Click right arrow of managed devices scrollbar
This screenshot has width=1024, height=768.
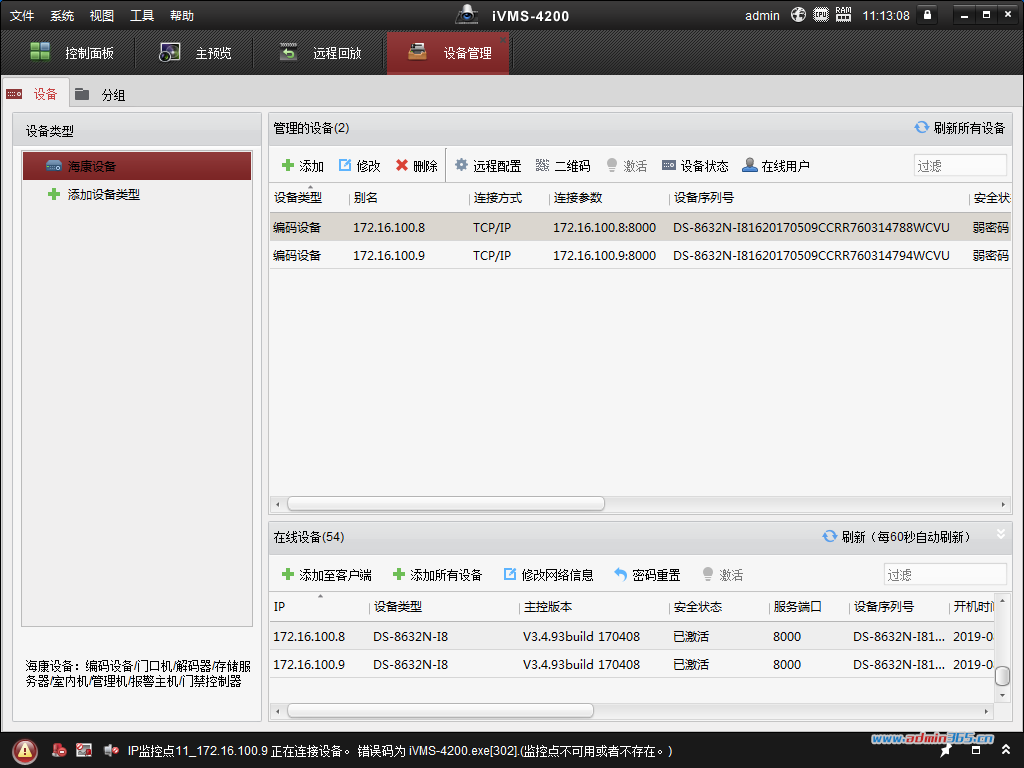point(1003,504)
